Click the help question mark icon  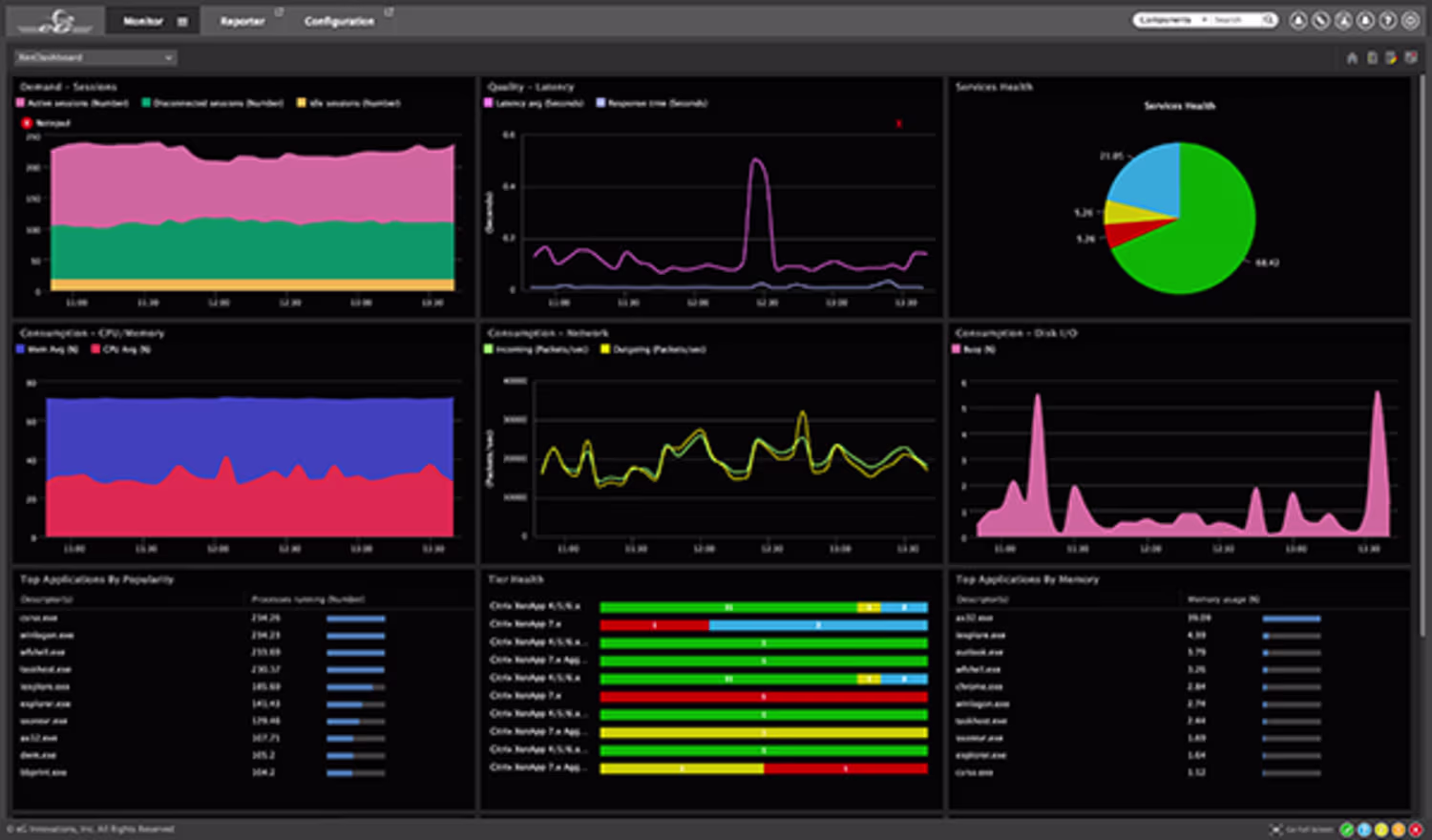[1388, 20]
